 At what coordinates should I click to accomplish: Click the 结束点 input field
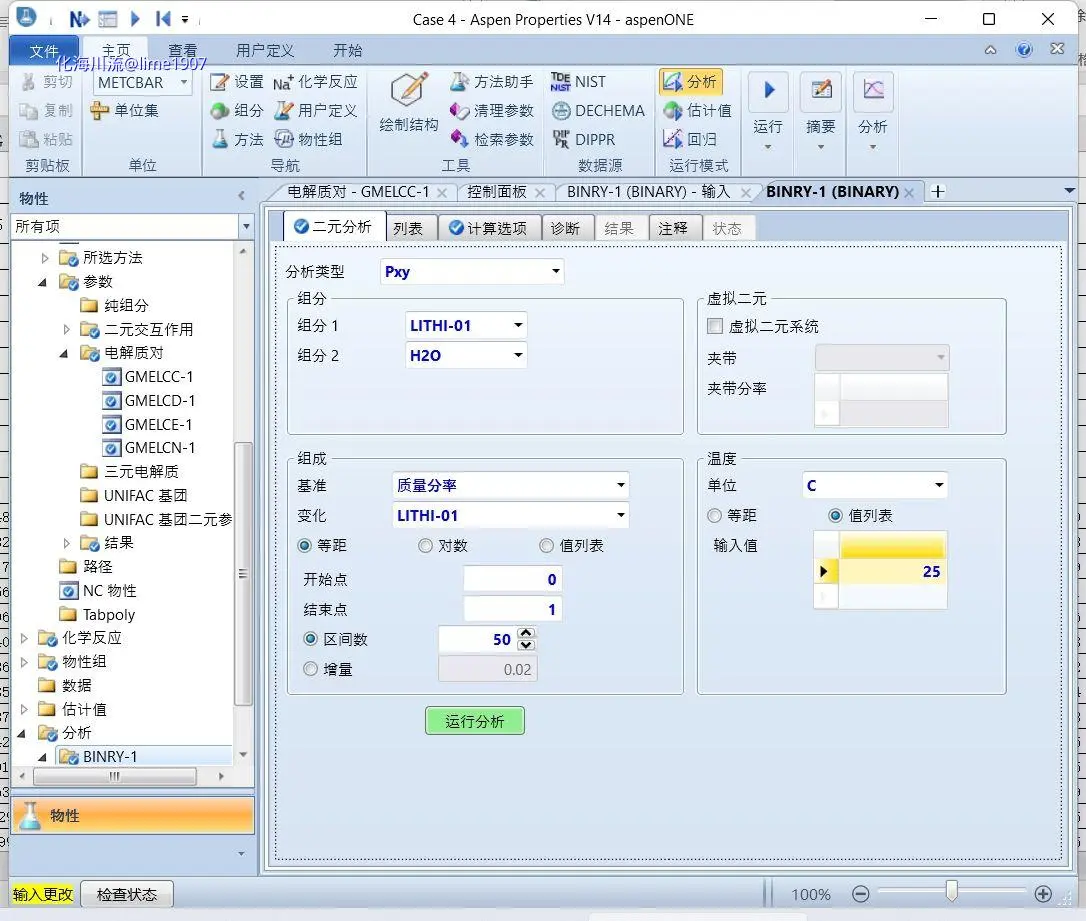[513, 609]
